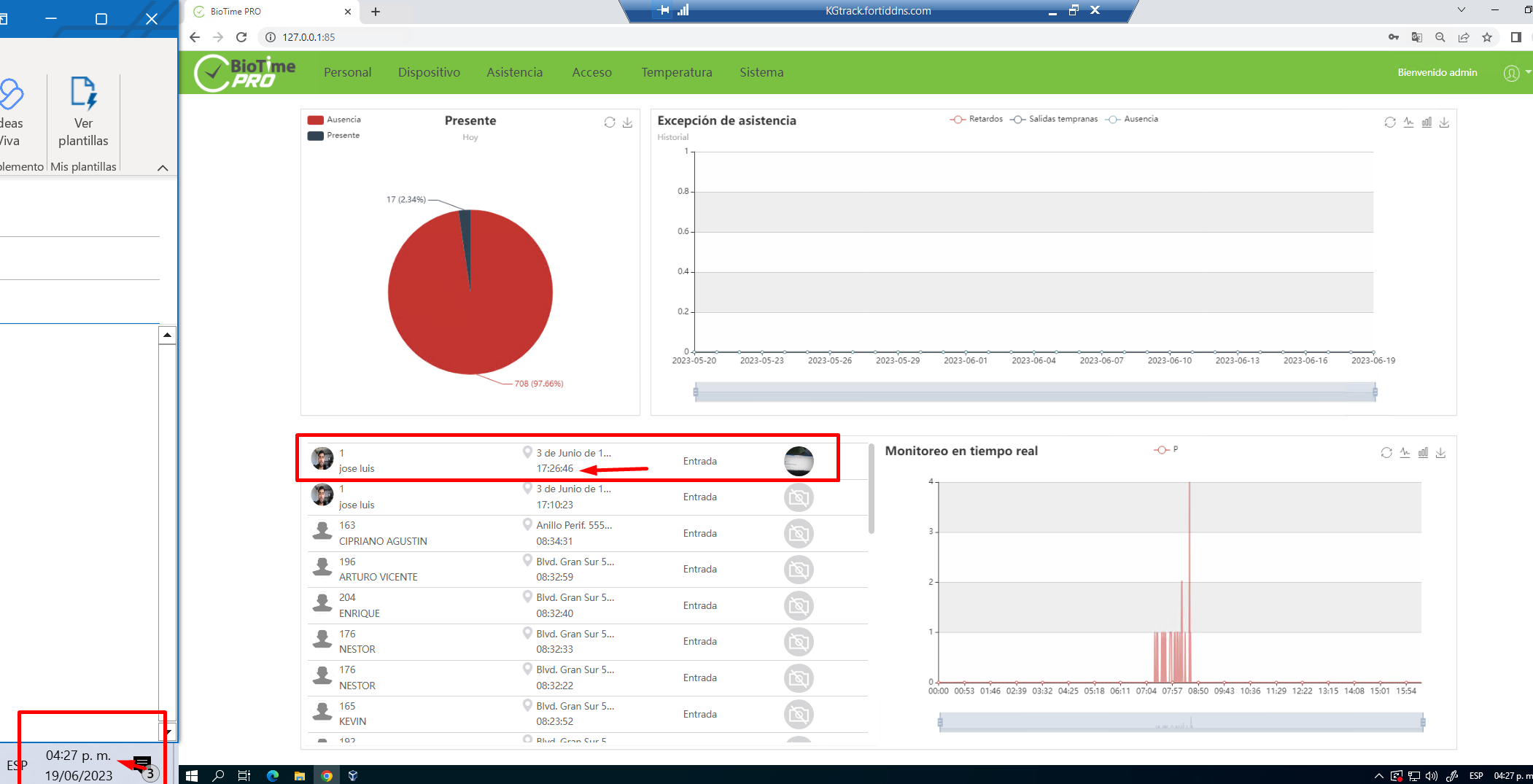Screen dimensions: 1533x784
Task: Toggle the Salidas tempranas series legend
Action: pos(1054,119)
